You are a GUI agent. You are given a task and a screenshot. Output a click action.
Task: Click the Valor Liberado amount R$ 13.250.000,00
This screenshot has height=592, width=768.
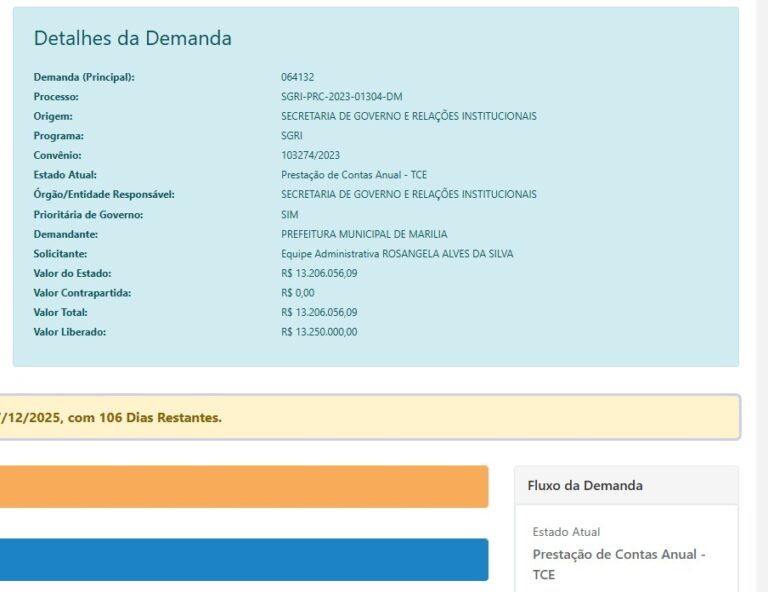(319, 332)
